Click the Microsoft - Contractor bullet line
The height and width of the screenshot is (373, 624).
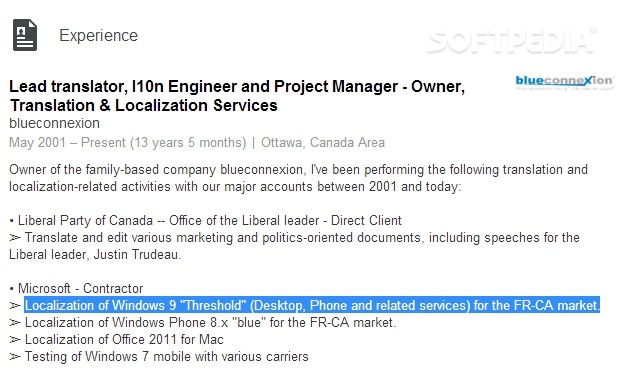point(76,288)
